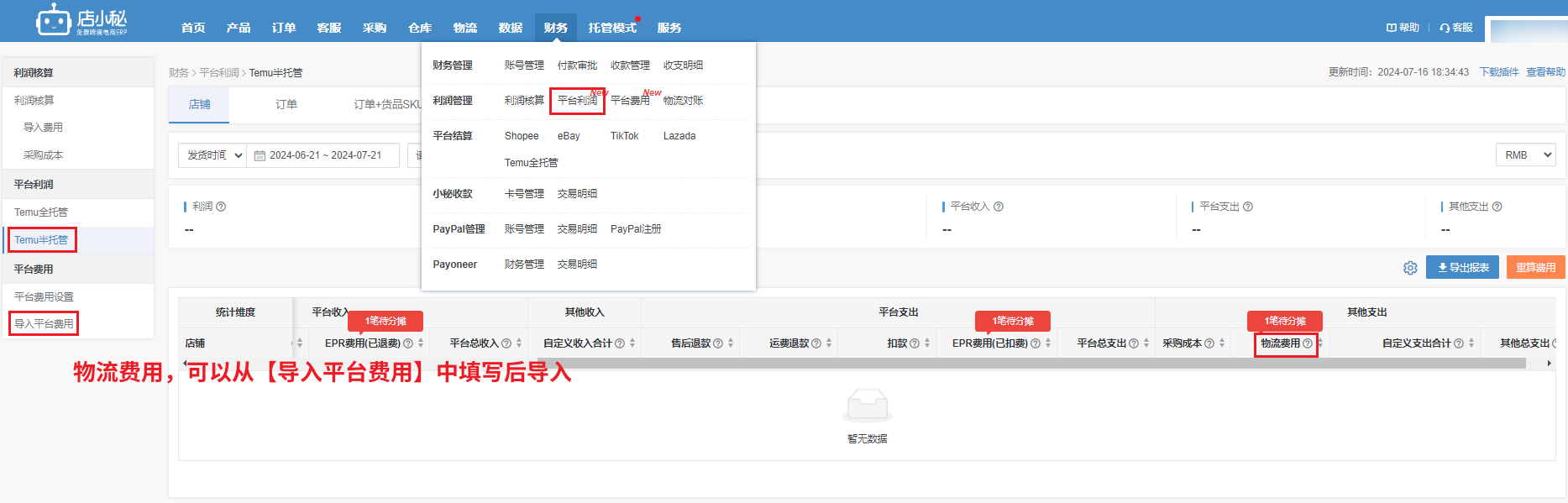Open the 数据 top menu
The height and width of the screenshot is (503, 1568).
tap(511, 28)
